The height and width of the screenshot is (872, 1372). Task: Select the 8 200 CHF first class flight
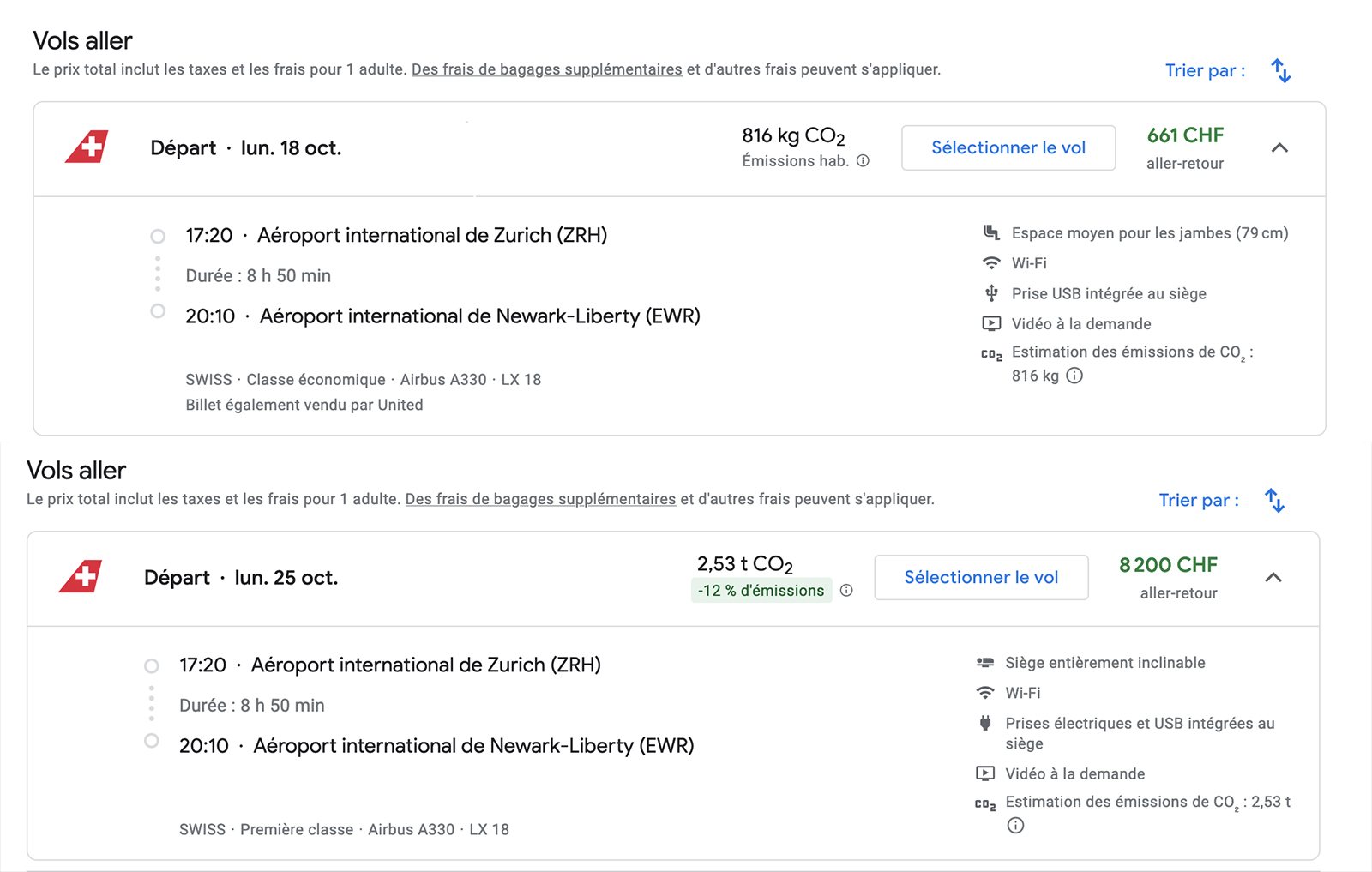coord(981,577)
